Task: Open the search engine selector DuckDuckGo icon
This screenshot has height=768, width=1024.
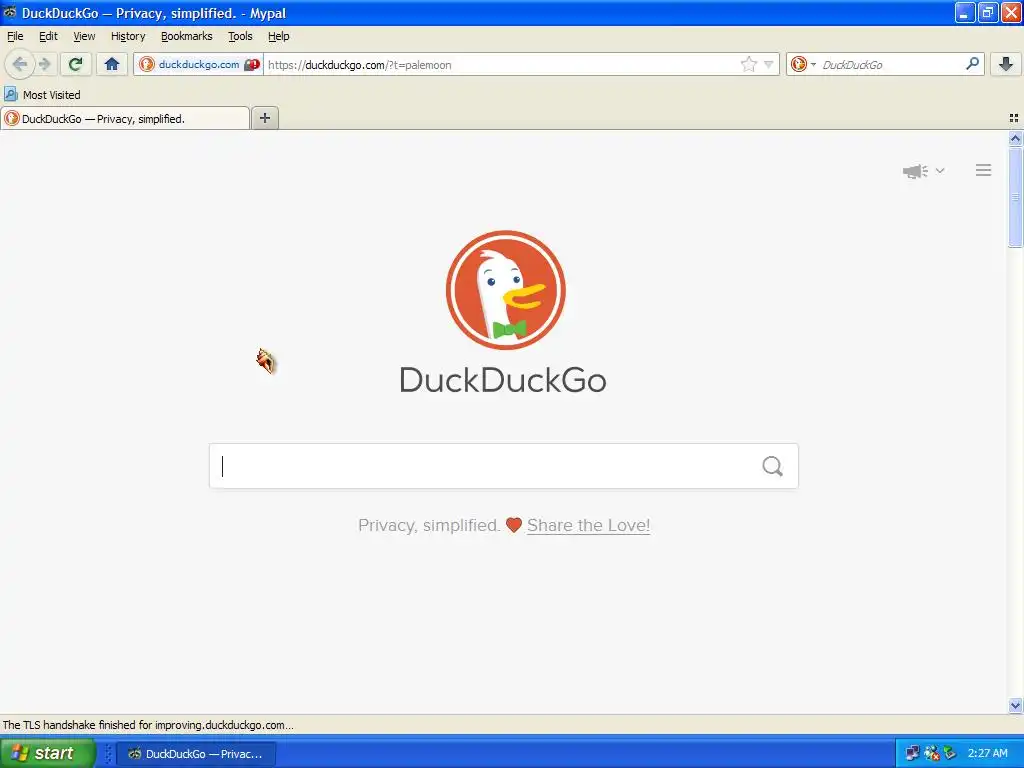Action: coord(802,64)
